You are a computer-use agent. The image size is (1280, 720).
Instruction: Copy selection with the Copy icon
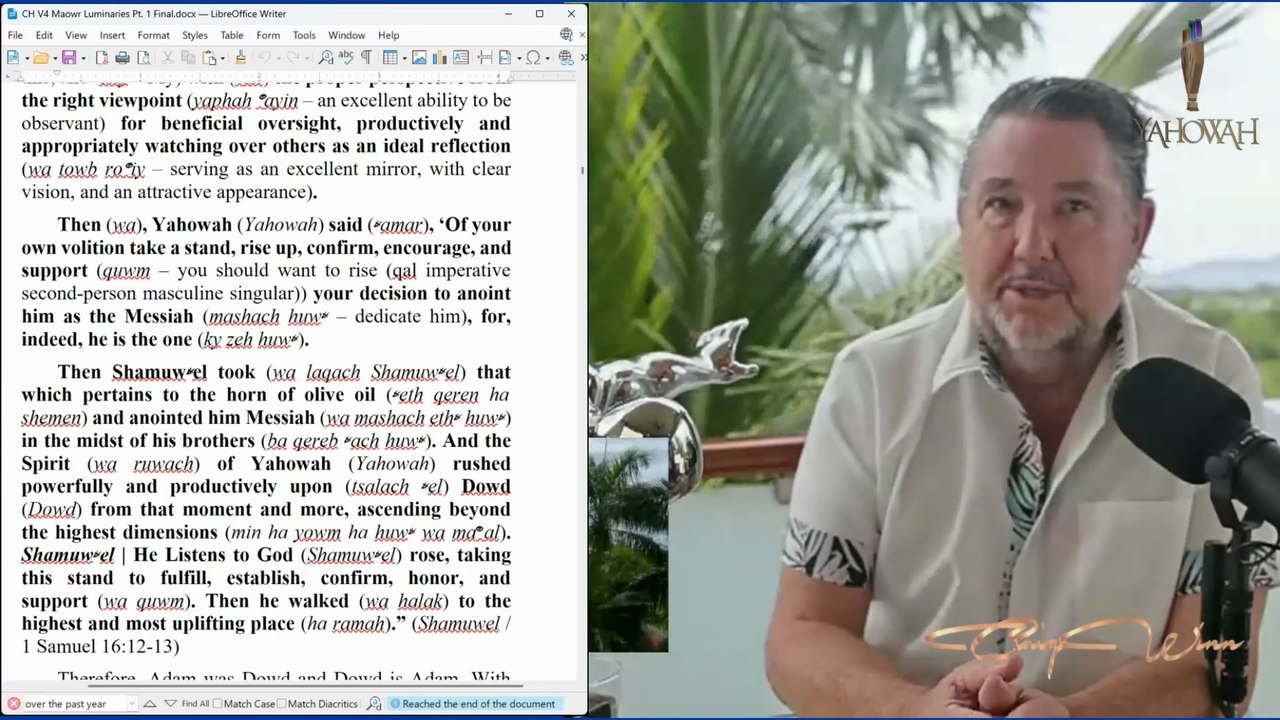(x=188, y=58)
